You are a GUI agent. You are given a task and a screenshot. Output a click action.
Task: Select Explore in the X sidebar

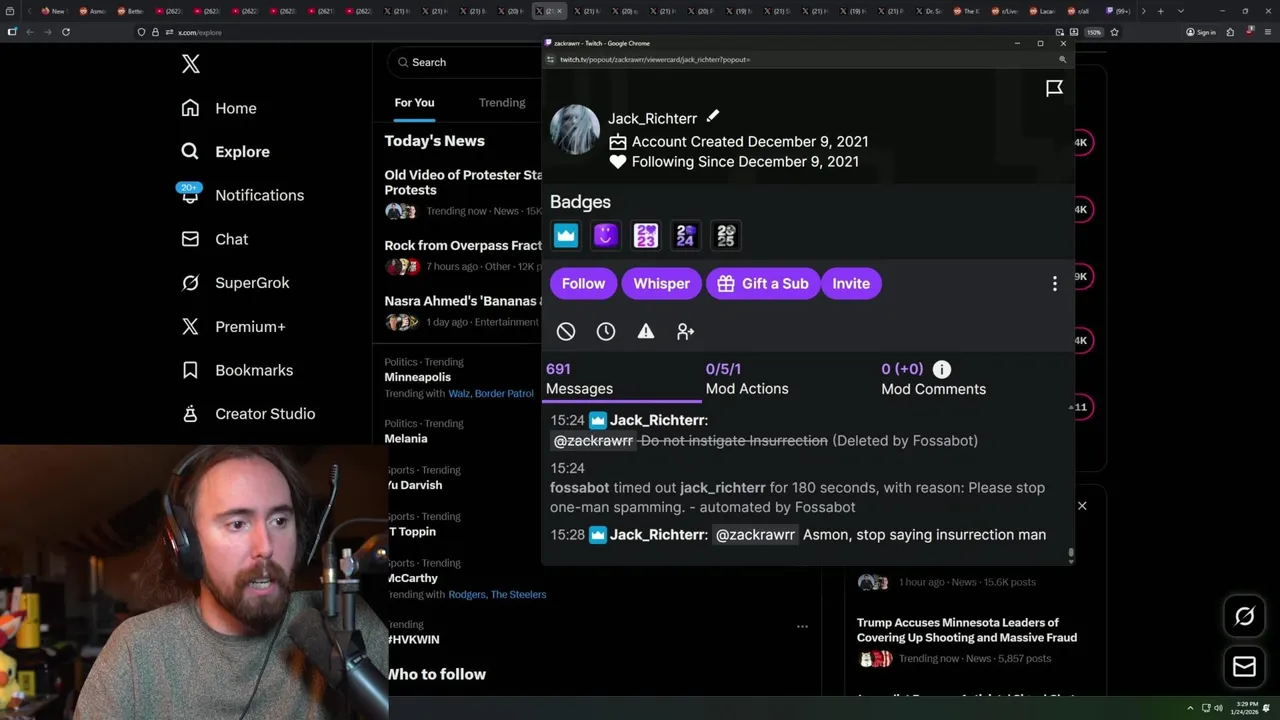point(225,152)
